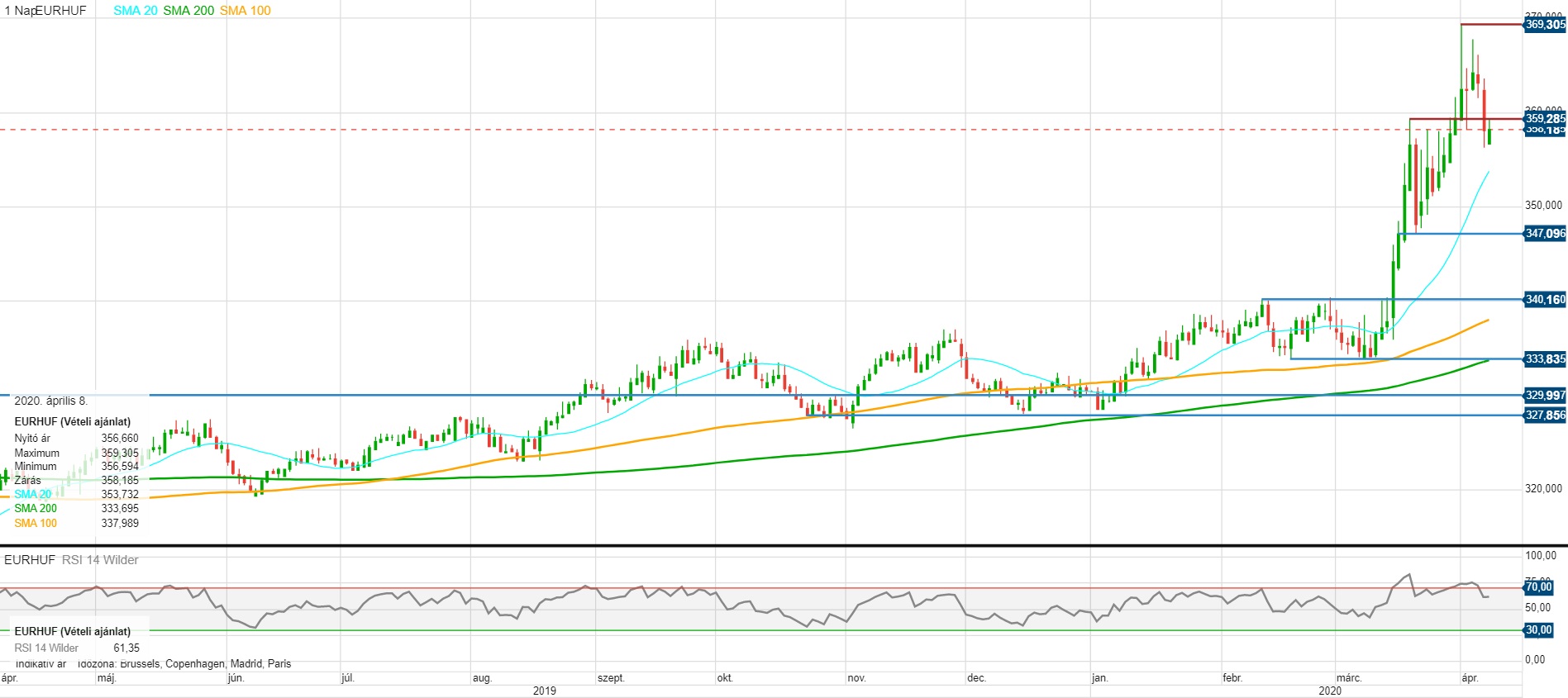This screenshot has height=698, width=1568.
Task: Click the 340,160 price level label
Action: 1545,300
